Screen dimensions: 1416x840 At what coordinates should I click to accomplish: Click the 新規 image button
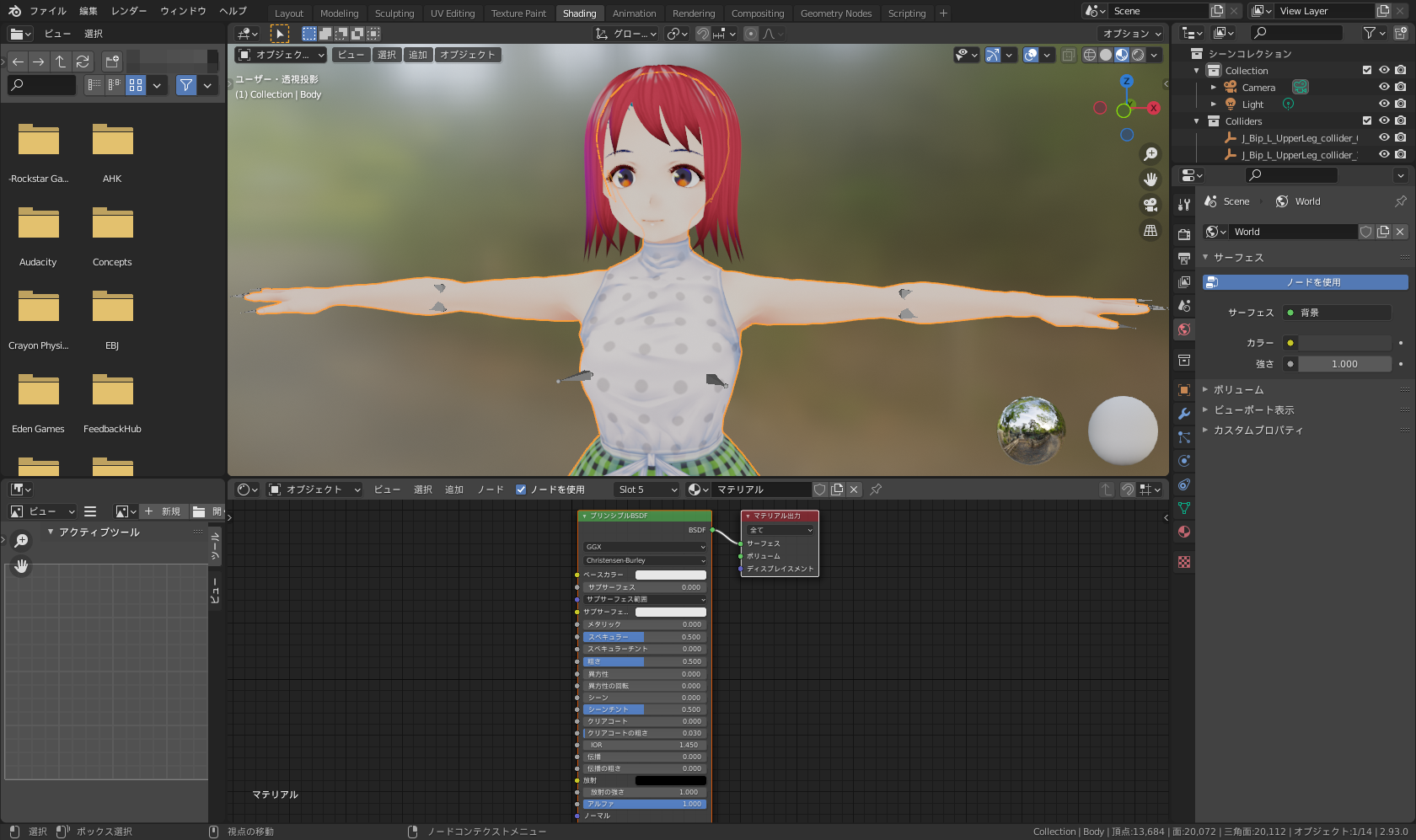[x=162, y=511]
